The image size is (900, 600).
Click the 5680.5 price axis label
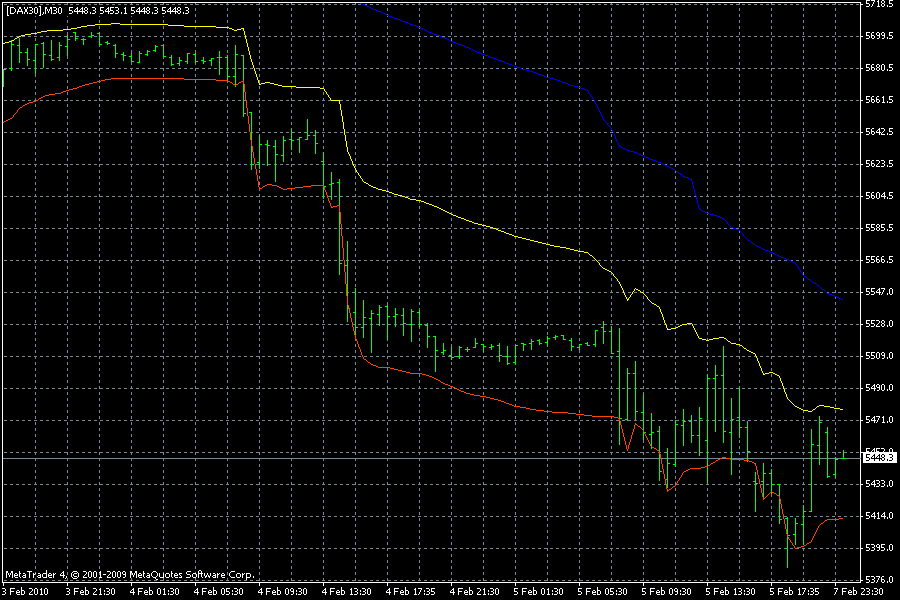[x=879, y=68]
